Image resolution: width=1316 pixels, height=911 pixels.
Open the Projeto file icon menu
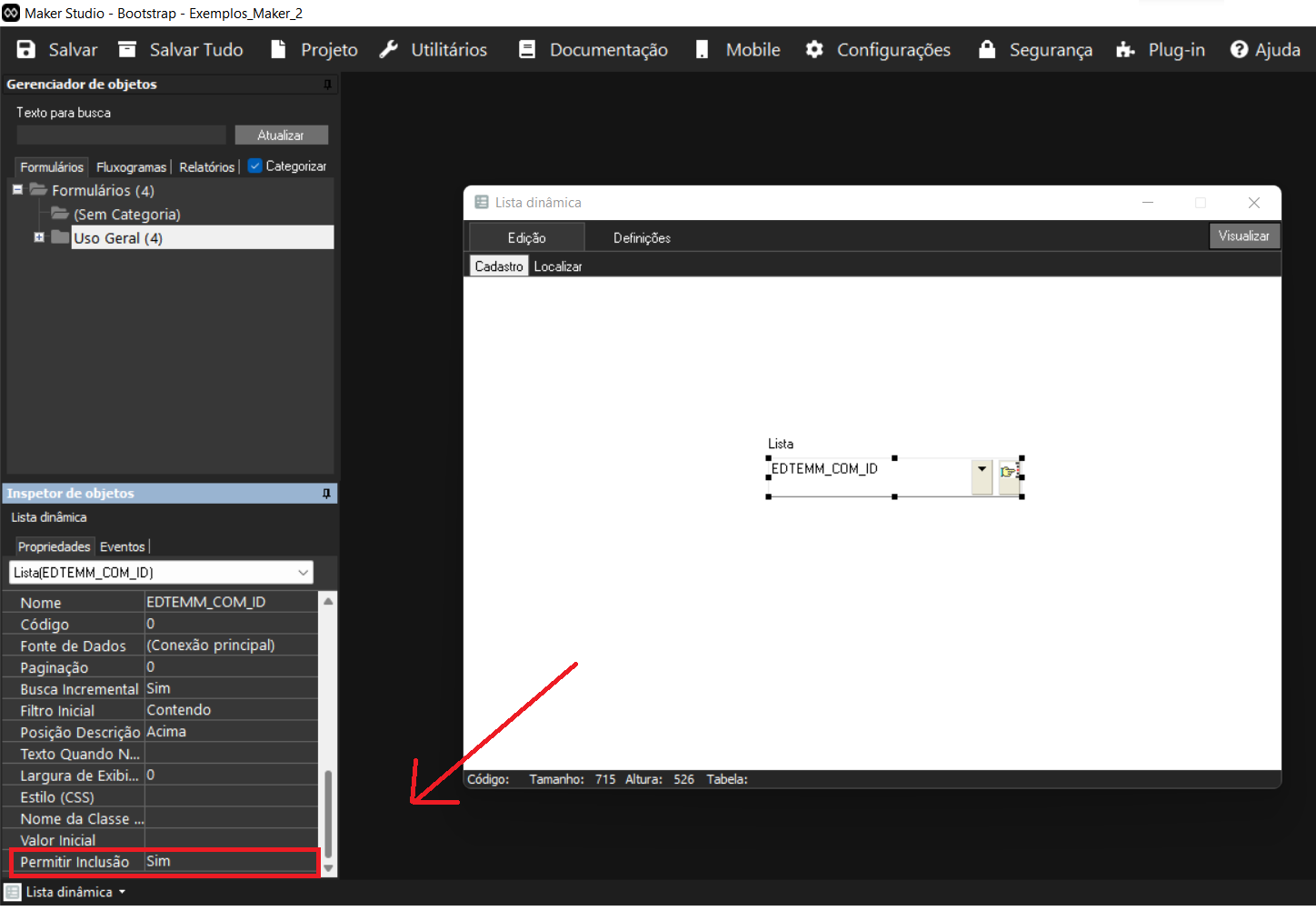(x=278, y=50)
